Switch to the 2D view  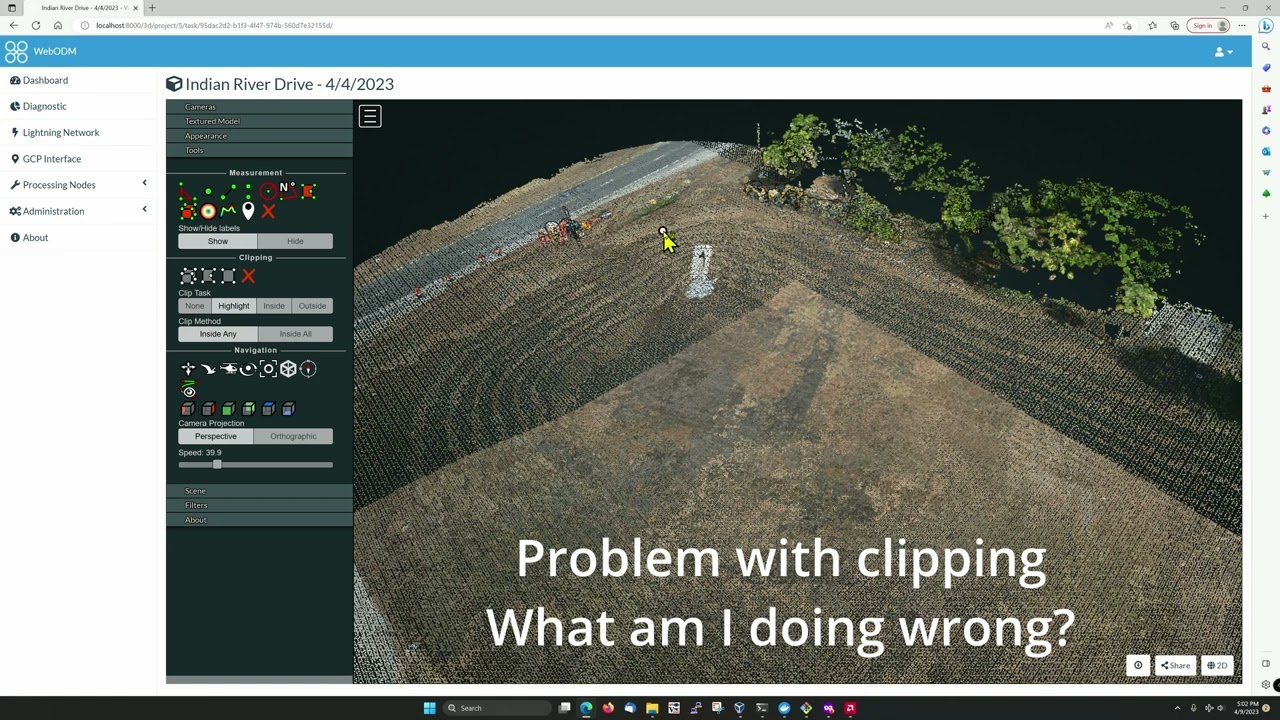[x=1217, y=665]
